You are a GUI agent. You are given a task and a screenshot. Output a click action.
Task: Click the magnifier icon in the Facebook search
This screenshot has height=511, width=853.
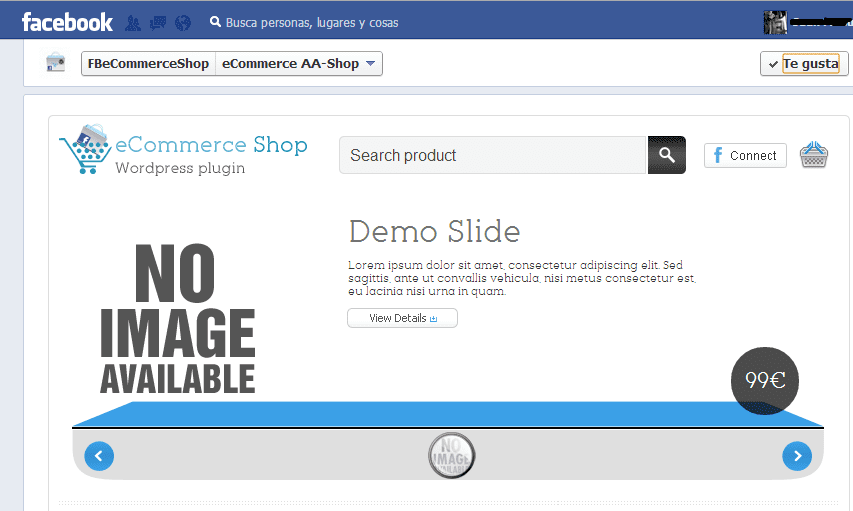[x=215, y=22]
